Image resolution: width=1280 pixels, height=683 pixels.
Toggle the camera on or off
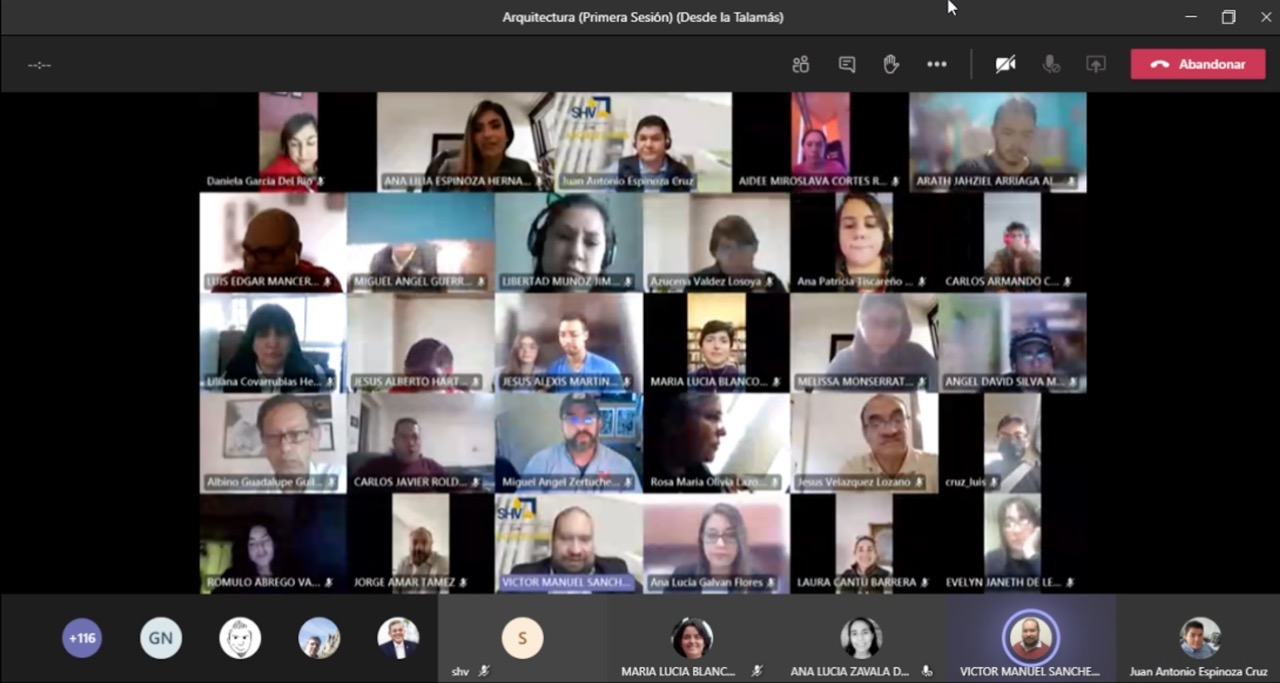tap(1005, 64)
